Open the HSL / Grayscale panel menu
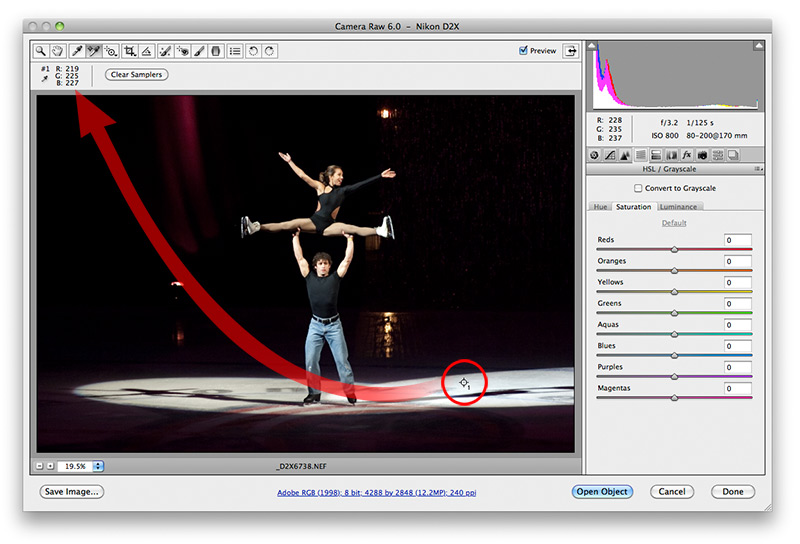Screen dimensions: 800x544 [759, 169]
